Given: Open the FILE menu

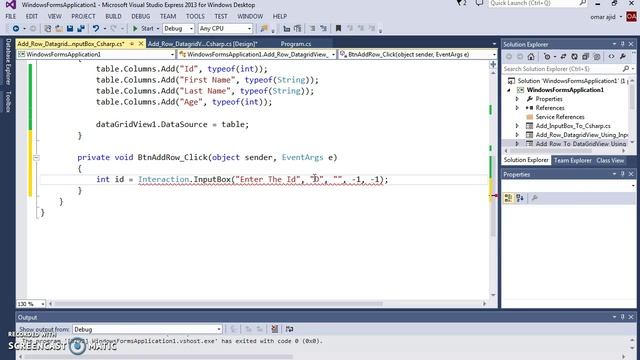Looking at the screenshot, I should click(11, 16).
